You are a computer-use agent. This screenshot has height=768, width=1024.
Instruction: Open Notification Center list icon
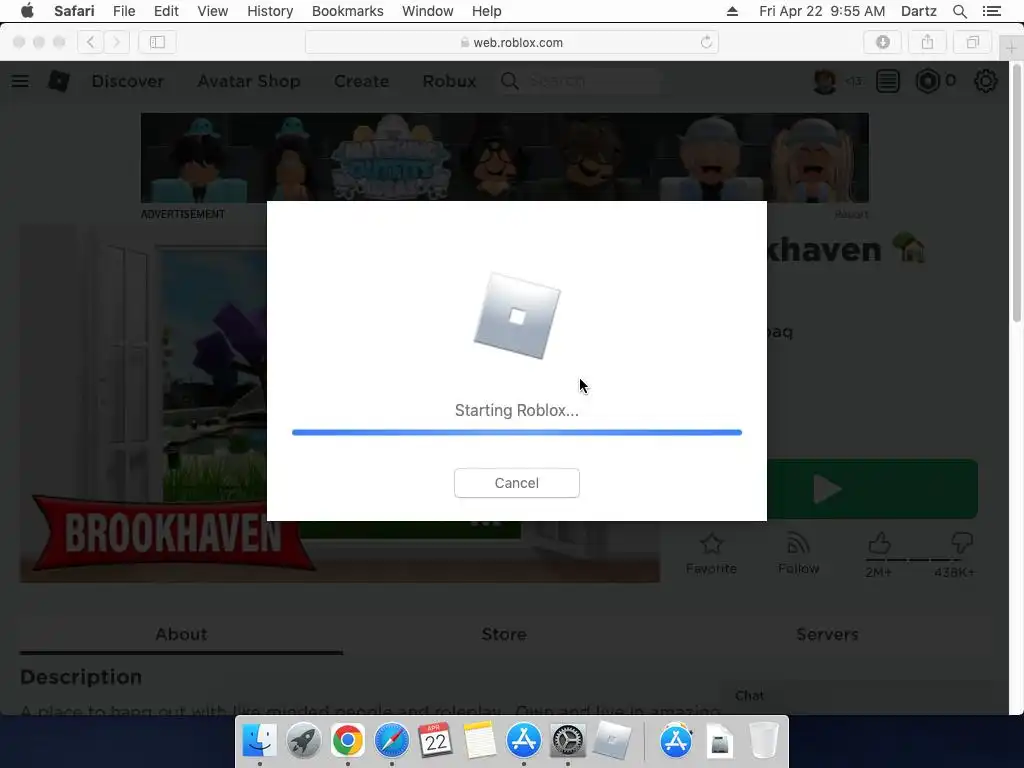tap(991, 11)
